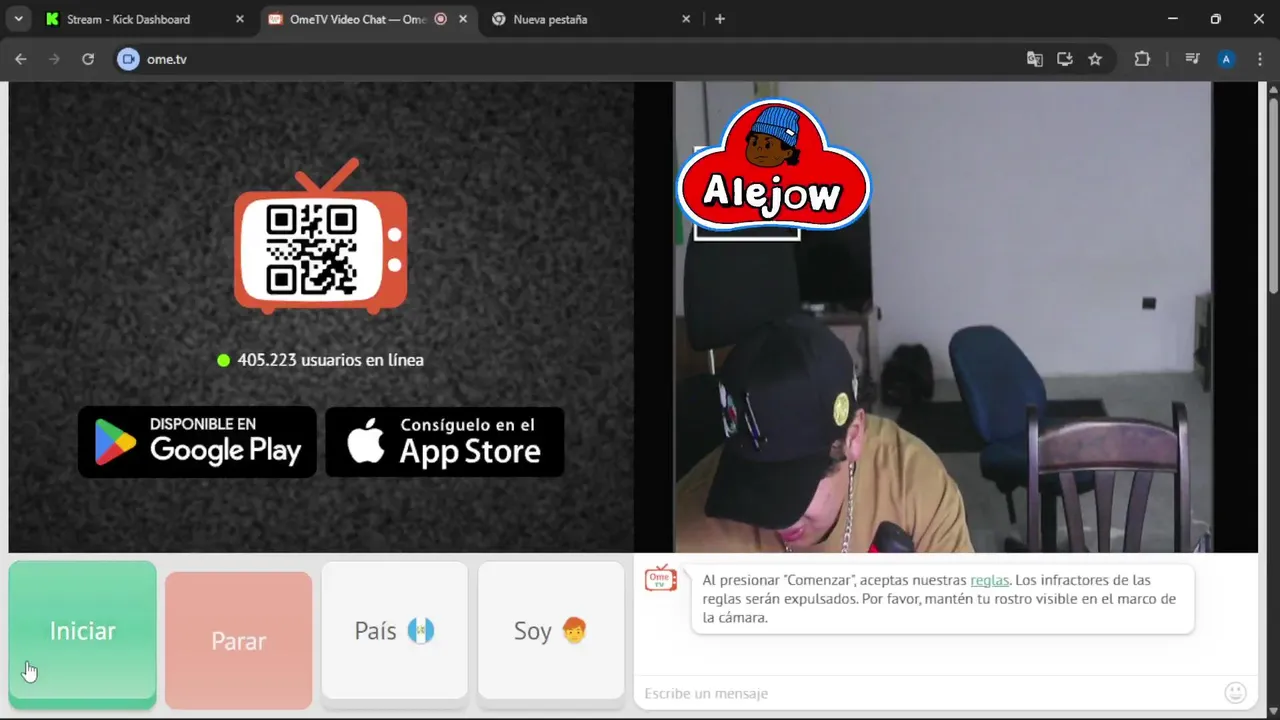1280x720 pixels.
Task: Open the País country selector
Action: click(394, 630)
